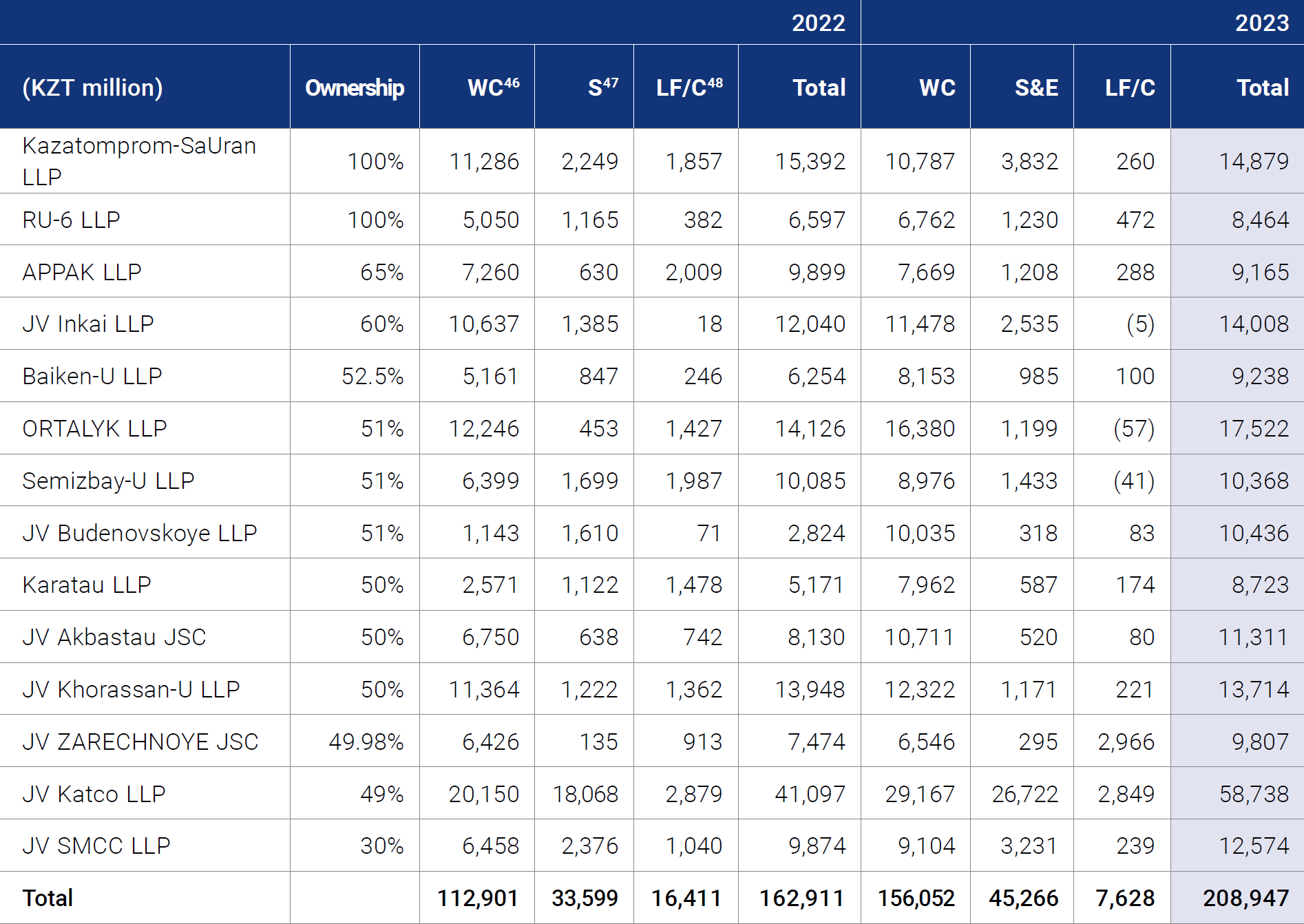
Task: Select the 8,464 total for RU-6
Action: coord(1260,220)
